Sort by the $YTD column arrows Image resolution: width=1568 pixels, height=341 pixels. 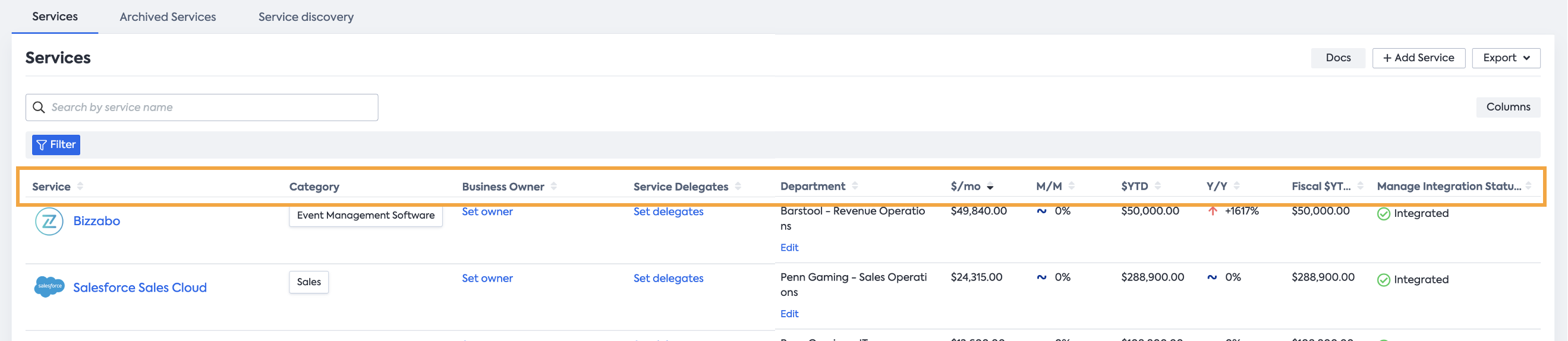pyautogui.click(x=1157, y=187)
